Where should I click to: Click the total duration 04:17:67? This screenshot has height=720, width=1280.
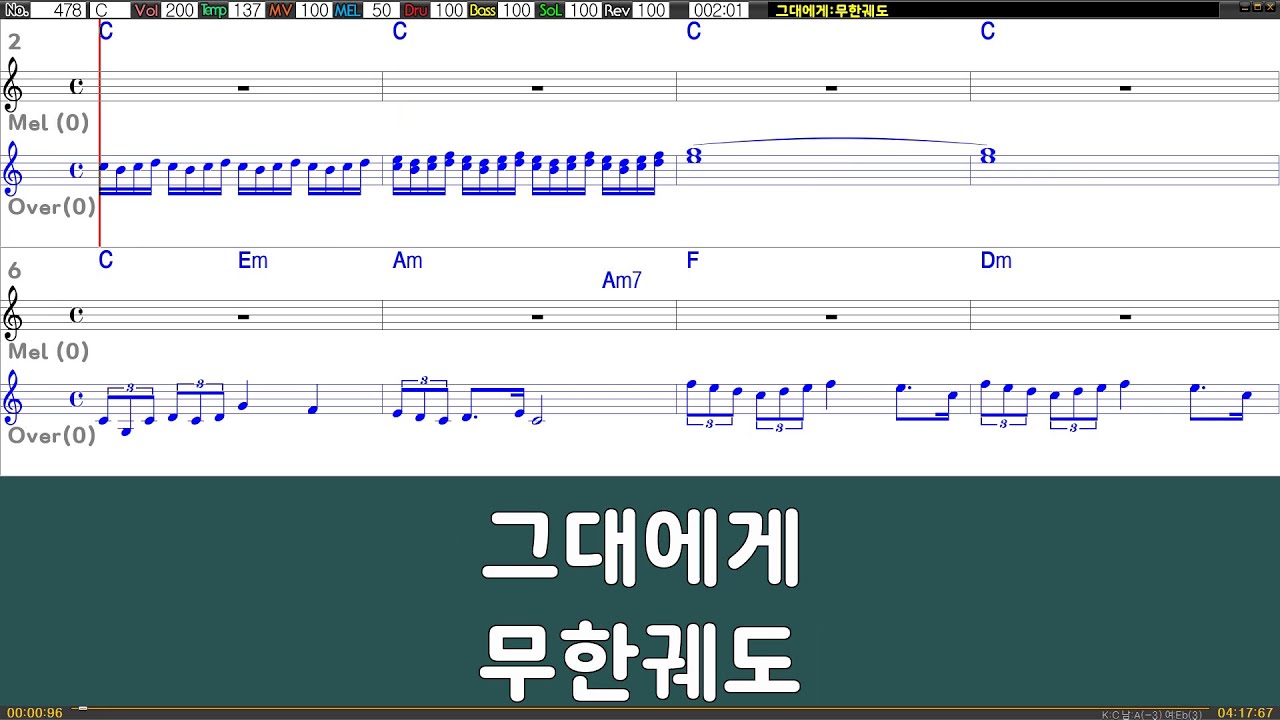click(x=1245, y=713)
